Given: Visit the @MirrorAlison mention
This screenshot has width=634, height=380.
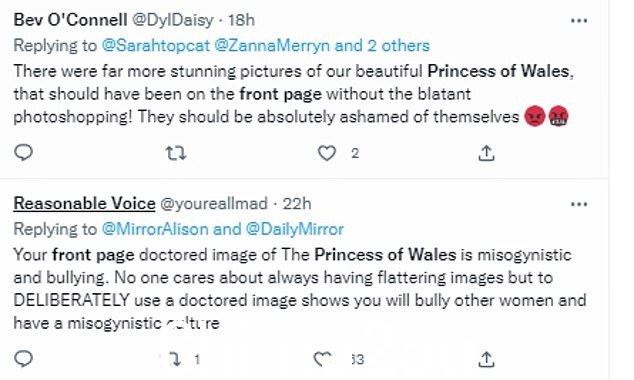Looking at the screenshot, I should (155, 229).
